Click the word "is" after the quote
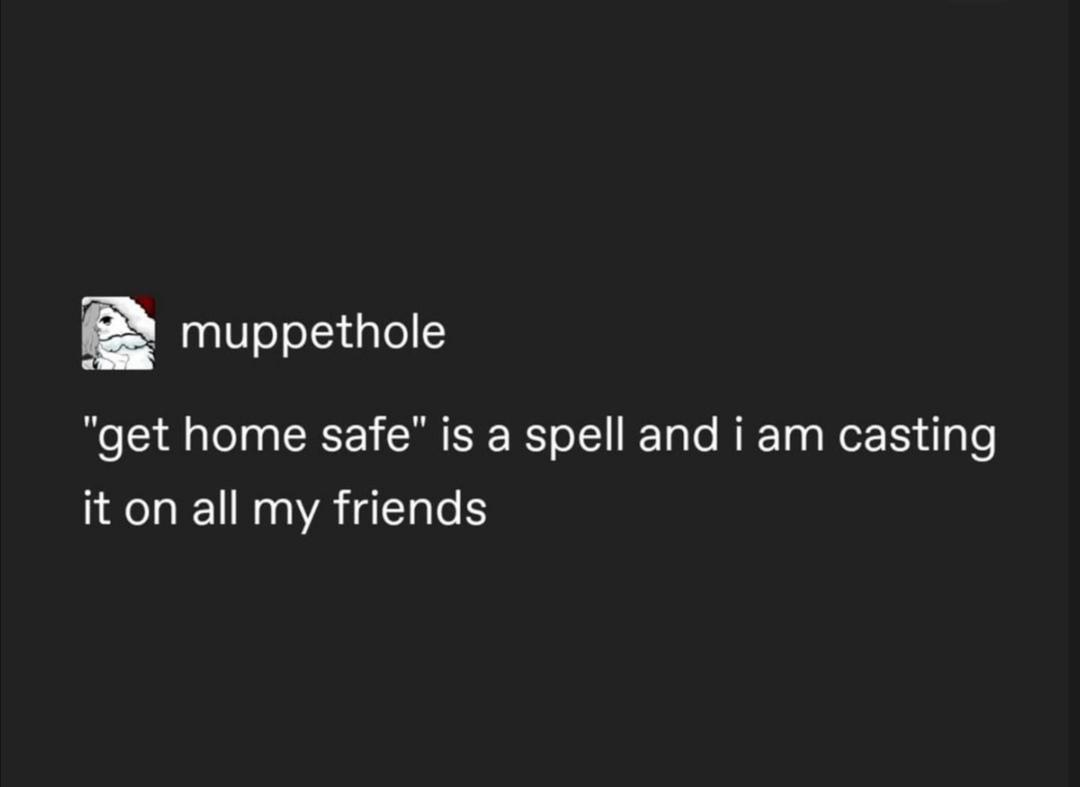1080x787 pixels. tap(448, 438)
